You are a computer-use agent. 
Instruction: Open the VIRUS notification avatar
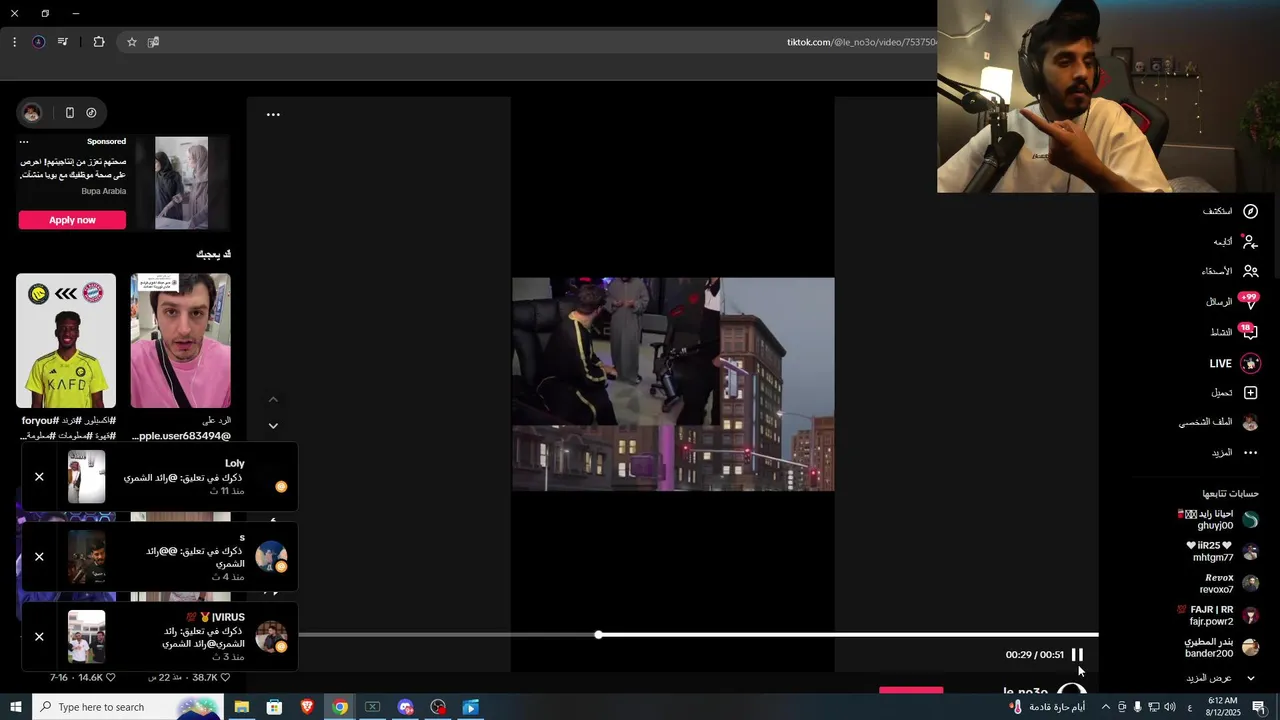[x=271, y=637]
